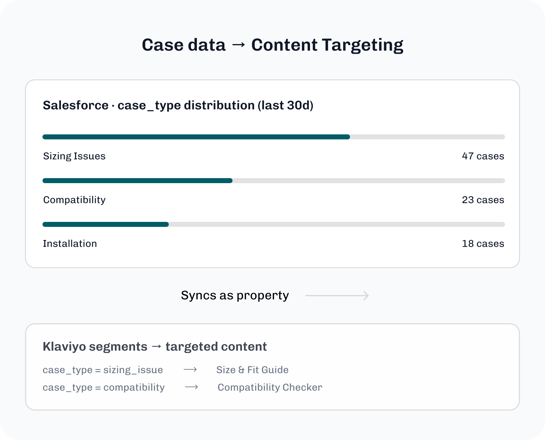Select the 'Sizing Issues' label

click(x=74, y=156)
